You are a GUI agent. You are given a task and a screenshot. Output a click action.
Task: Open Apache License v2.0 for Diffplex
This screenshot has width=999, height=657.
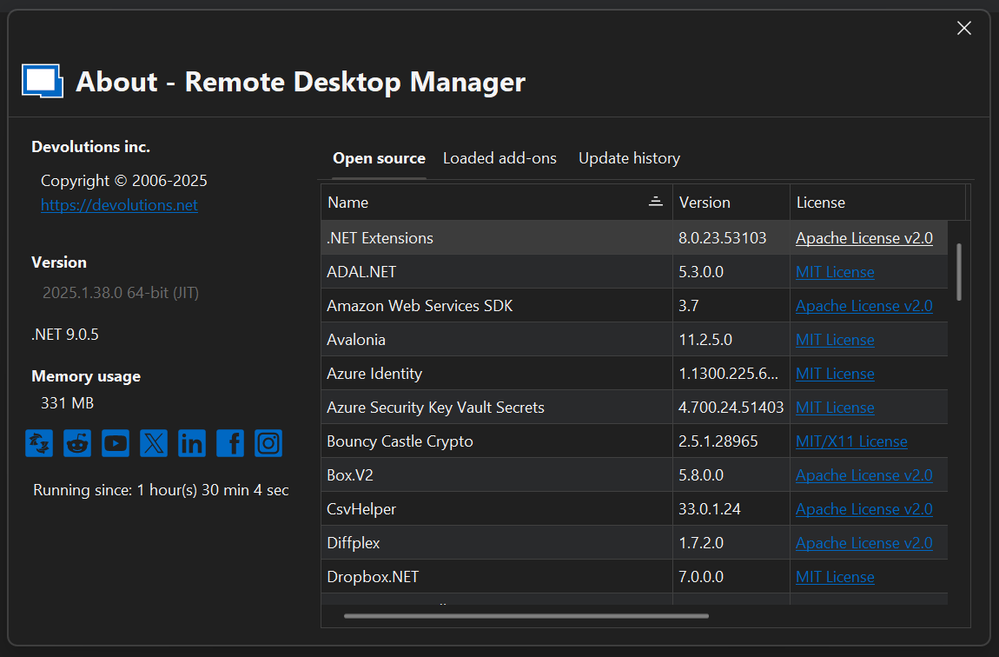864,542
